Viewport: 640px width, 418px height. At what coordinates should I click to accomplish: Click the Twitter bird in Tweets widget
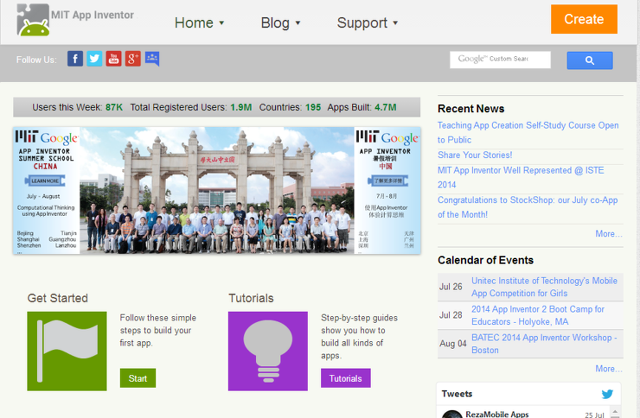point(607,394)
